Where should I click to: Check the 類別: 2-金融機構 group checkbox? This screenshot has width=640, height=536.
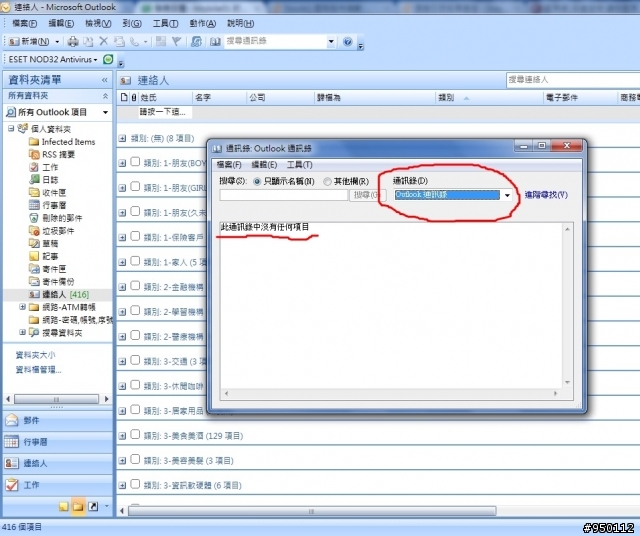[x=135, y=286]
